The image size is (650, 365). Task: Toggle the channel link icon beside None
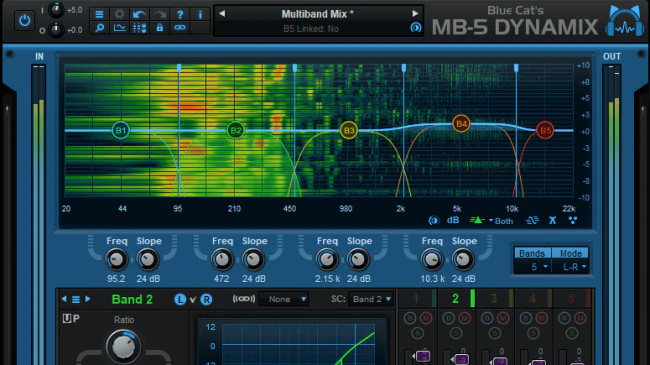[x=244, y=299]
